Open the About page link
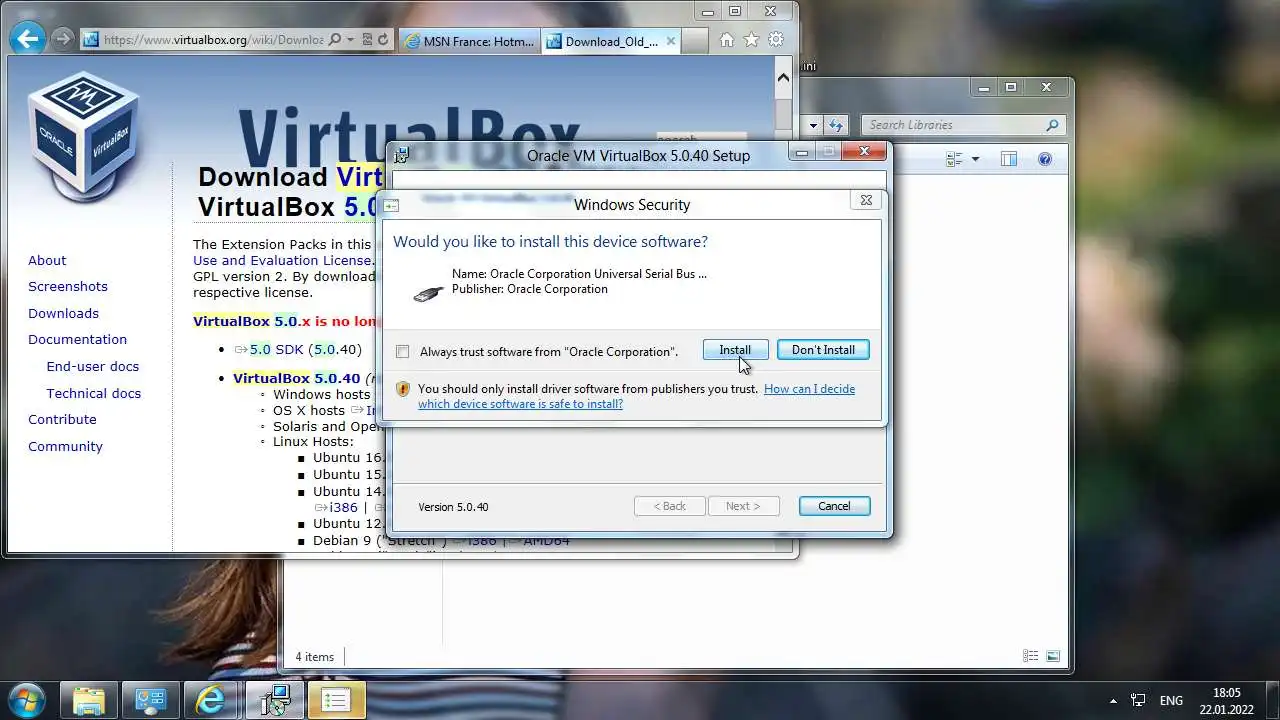1280x720 pixels. click(47, 260)
